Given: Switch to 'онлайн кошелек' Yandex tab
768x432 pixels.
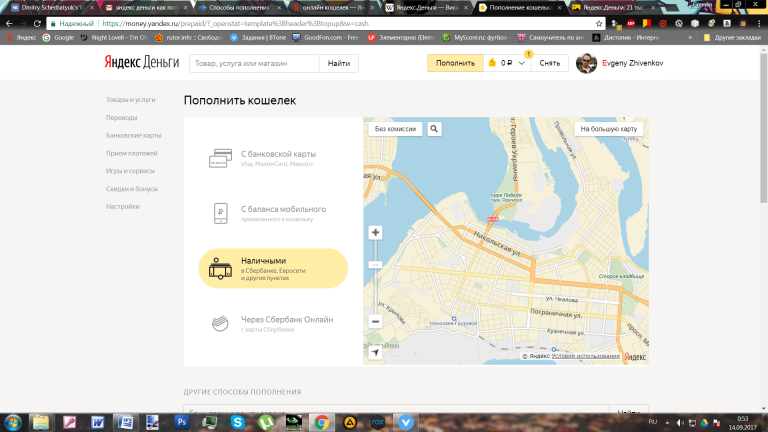Looking at the screenshot, I should tap(333, 7).
